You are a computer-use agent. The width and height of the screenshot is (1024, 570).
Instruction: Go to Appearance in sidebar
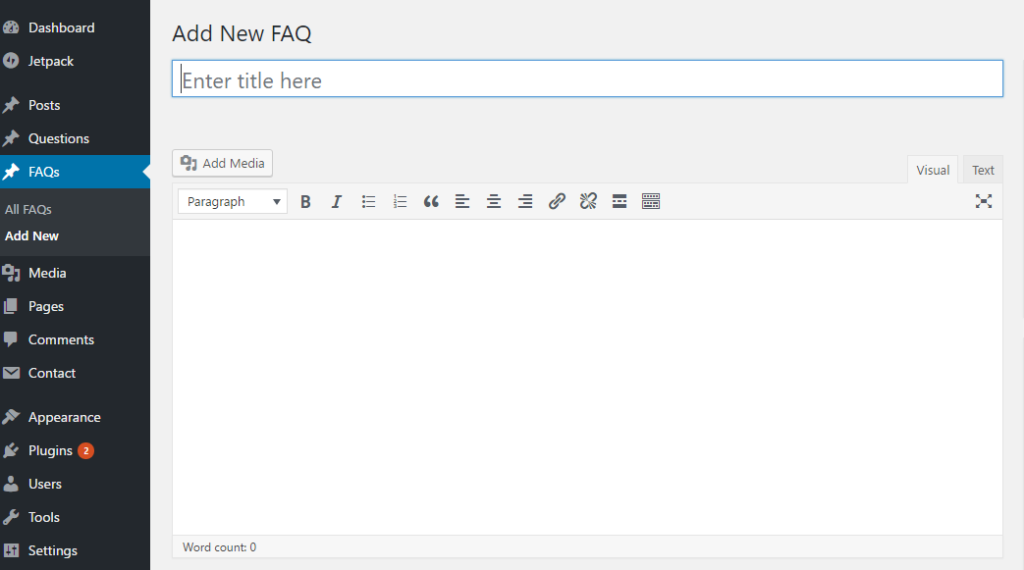click(x=64, y=417)
